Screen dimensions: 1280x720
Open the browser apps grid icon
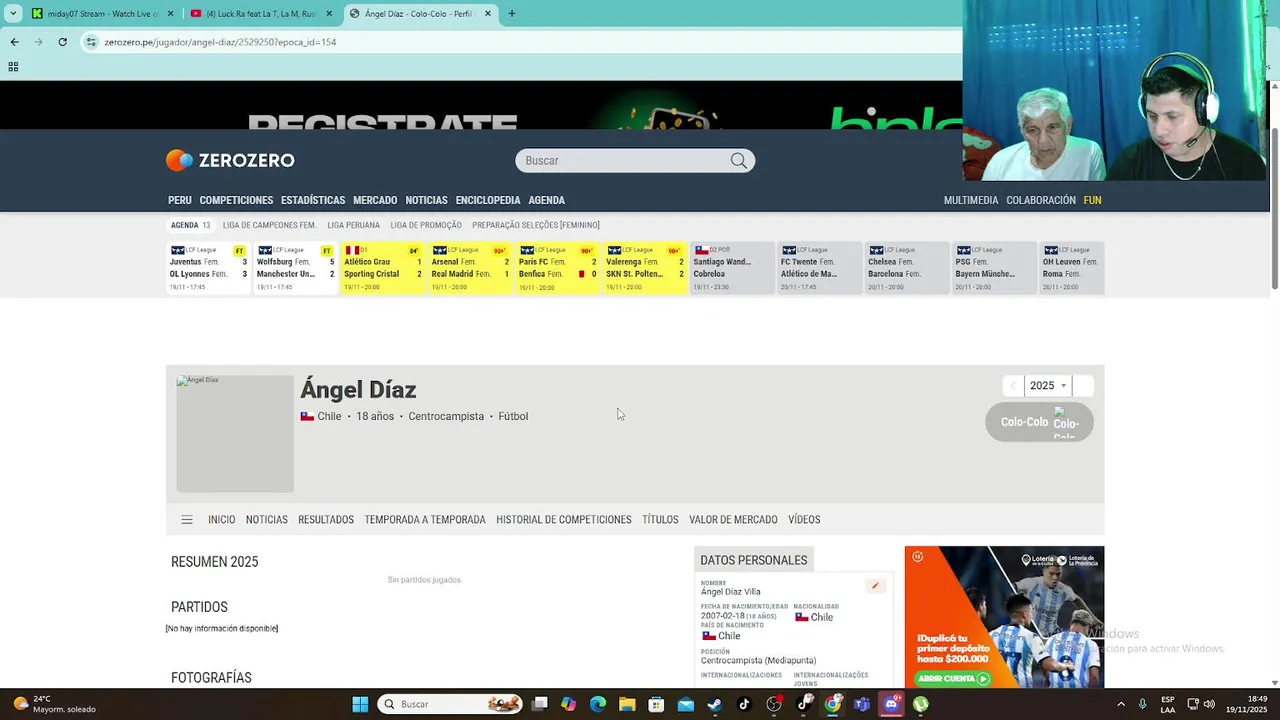pyautogui.click(x=13, y=67)
